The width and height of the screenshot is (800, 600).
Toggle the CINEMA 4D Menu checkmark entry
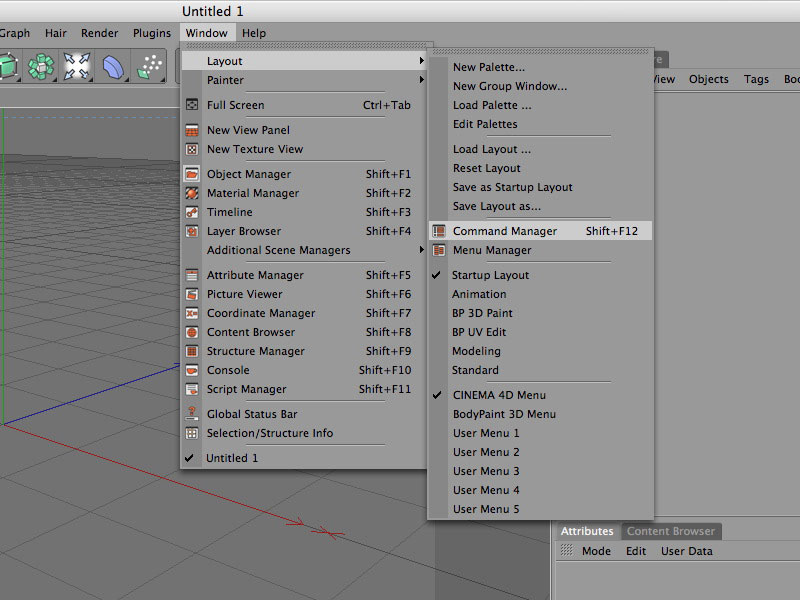[498, 395]
